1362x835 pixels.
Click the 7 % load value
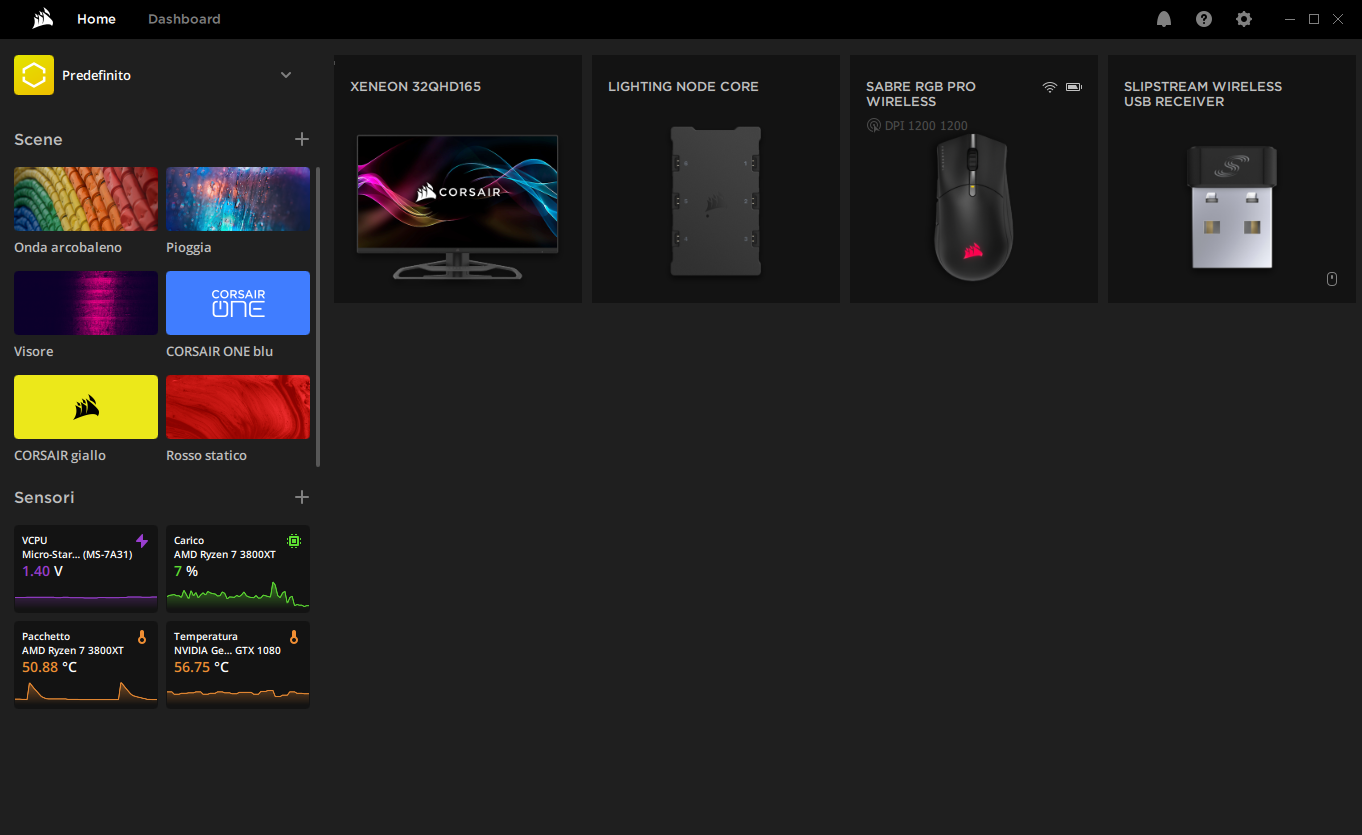click(x=186, y=571)
